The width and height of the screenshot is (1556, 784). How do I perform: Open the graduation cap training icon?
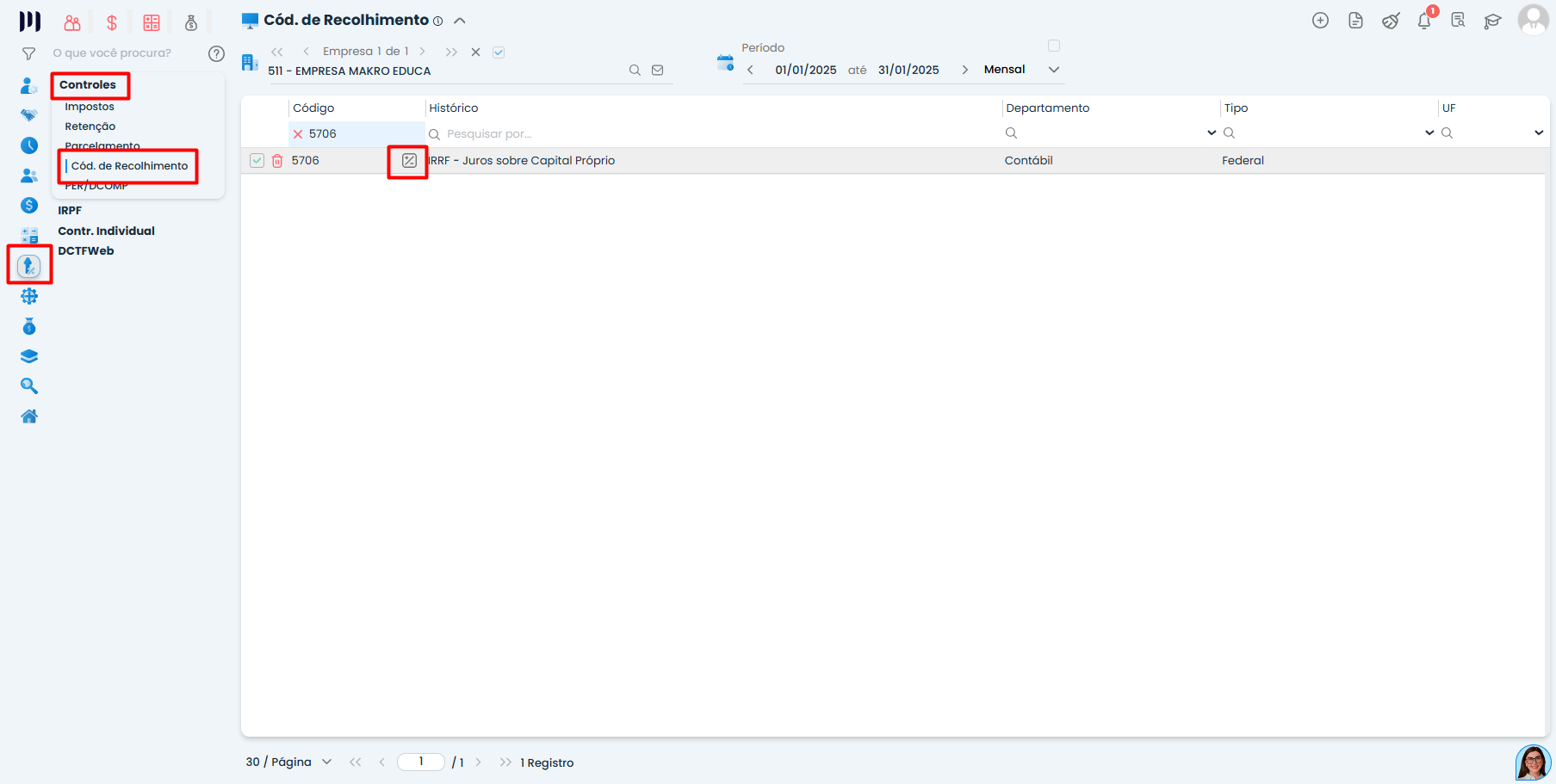1492,22
